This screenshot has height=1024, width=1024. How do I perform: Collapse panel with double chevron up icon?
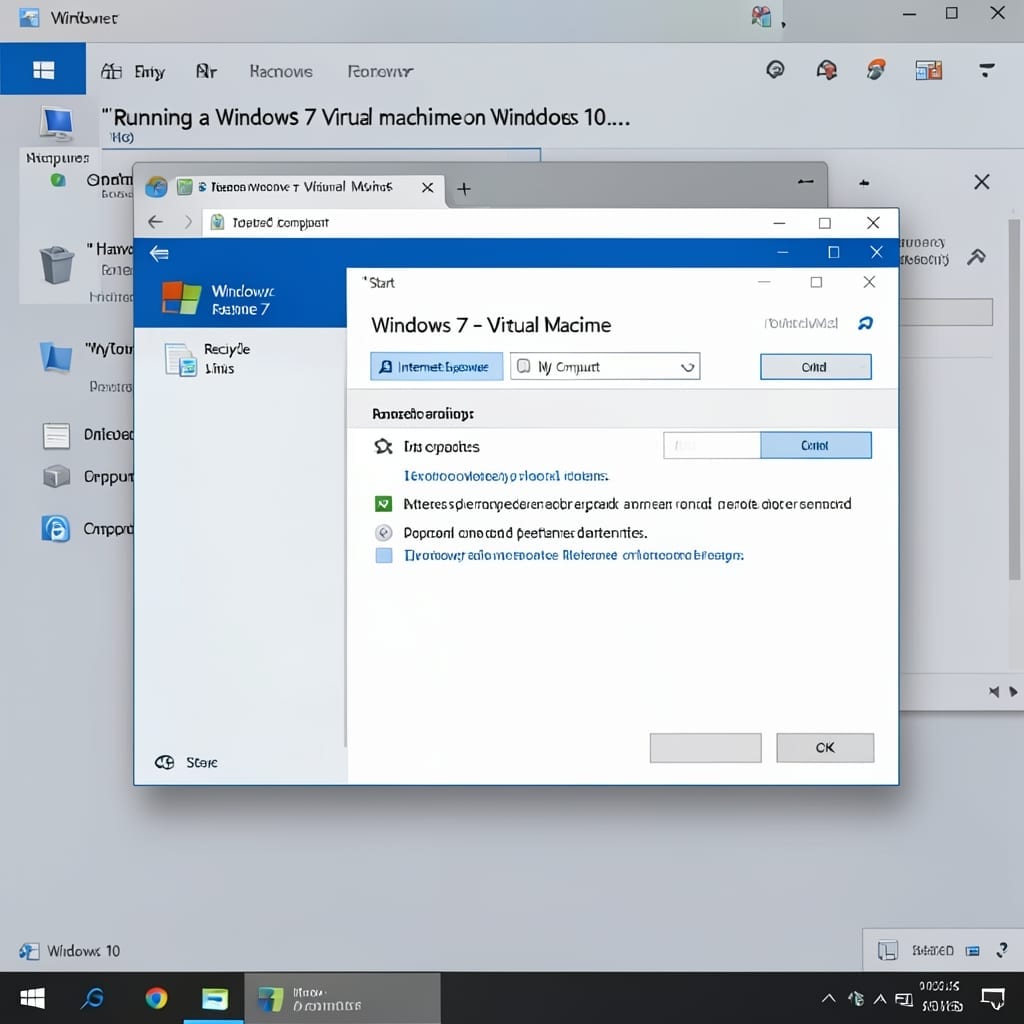pos(976,257)
